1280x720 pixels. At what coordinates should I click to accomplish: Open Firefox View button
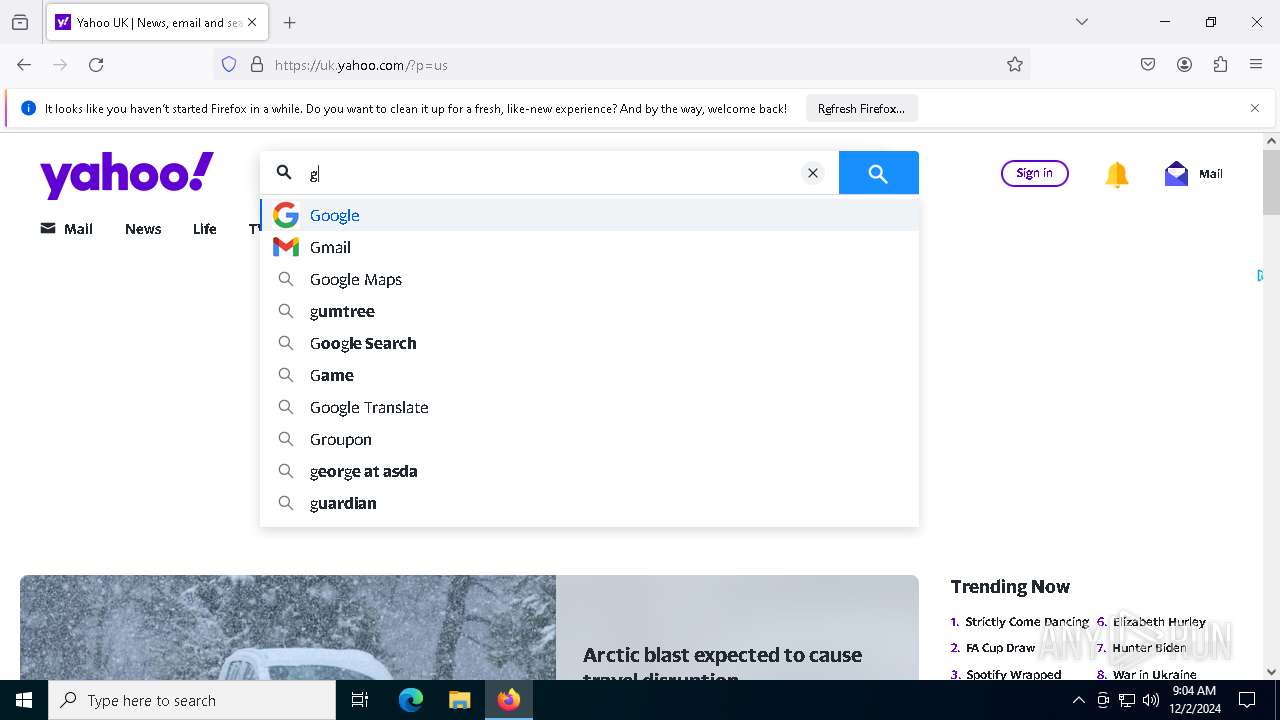coord(20,22)
